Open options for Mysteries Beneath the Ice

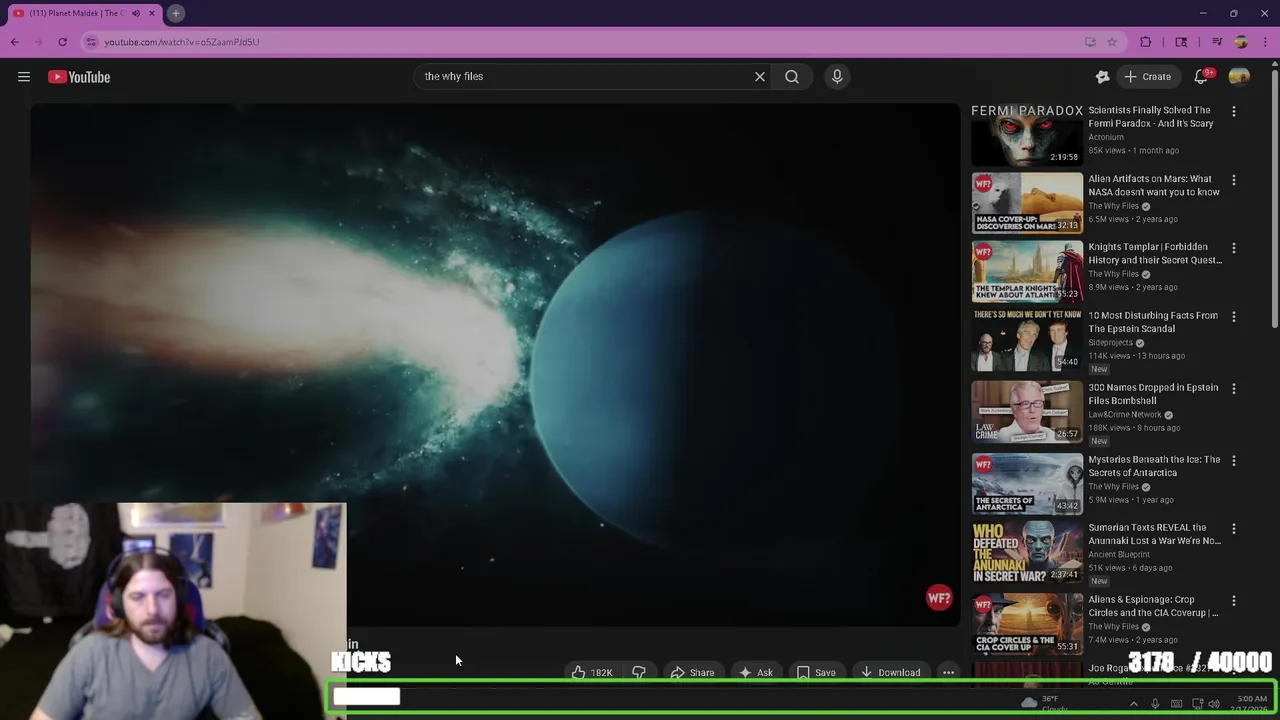[1234, 461]
